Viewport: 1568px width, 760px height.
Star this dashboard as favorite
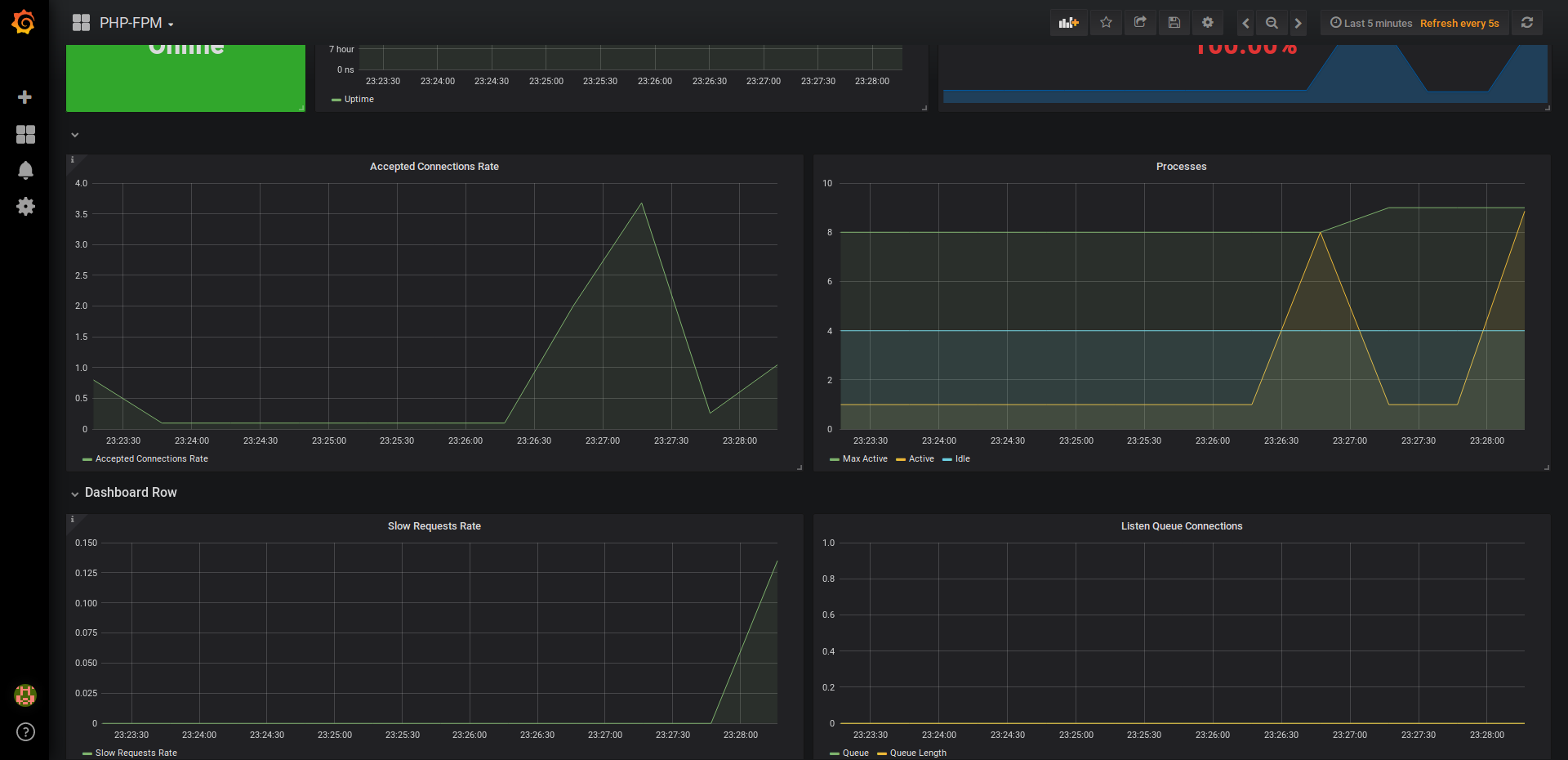1106,23
